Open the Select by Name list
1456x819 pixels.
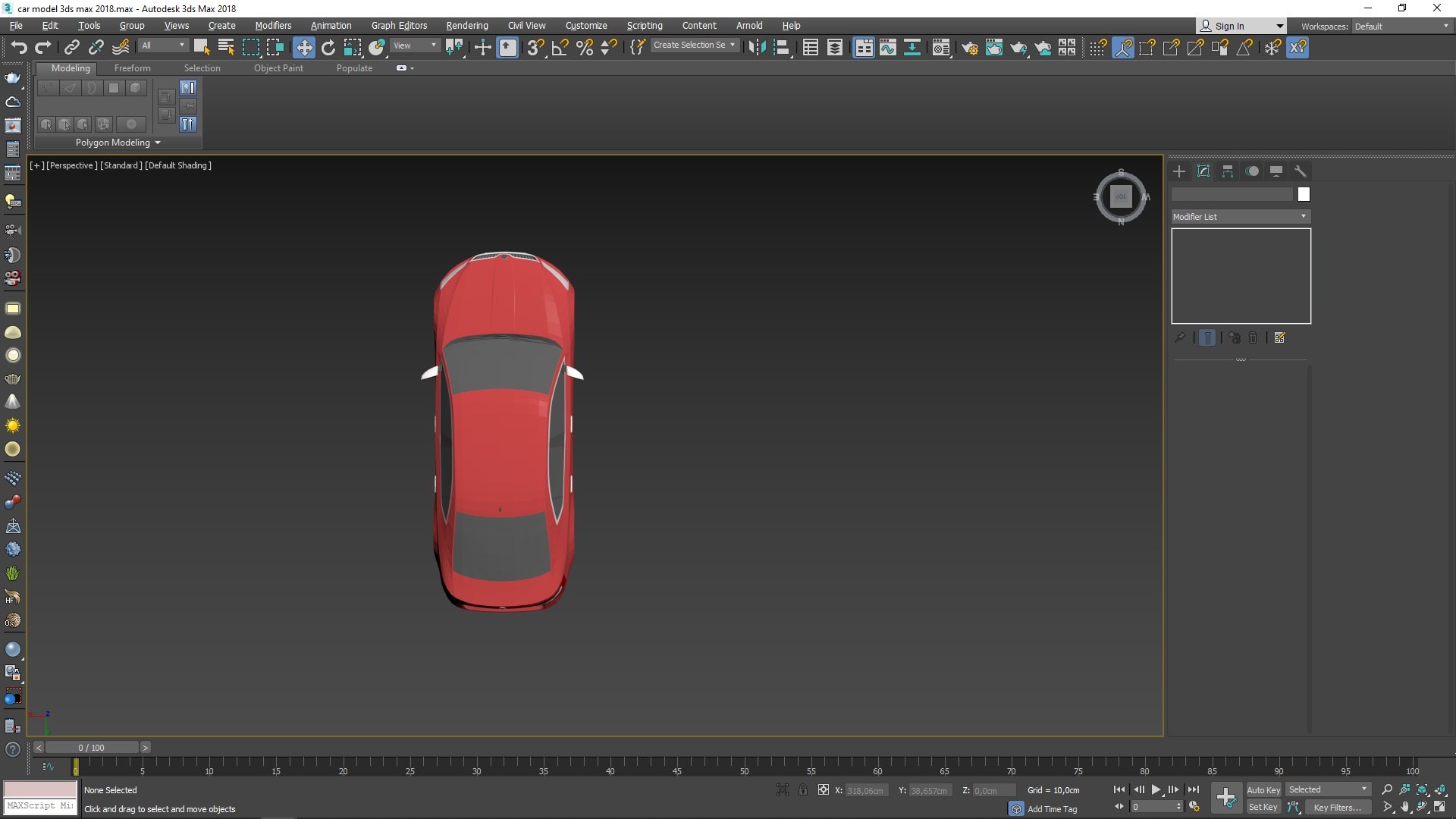point(226,48)
